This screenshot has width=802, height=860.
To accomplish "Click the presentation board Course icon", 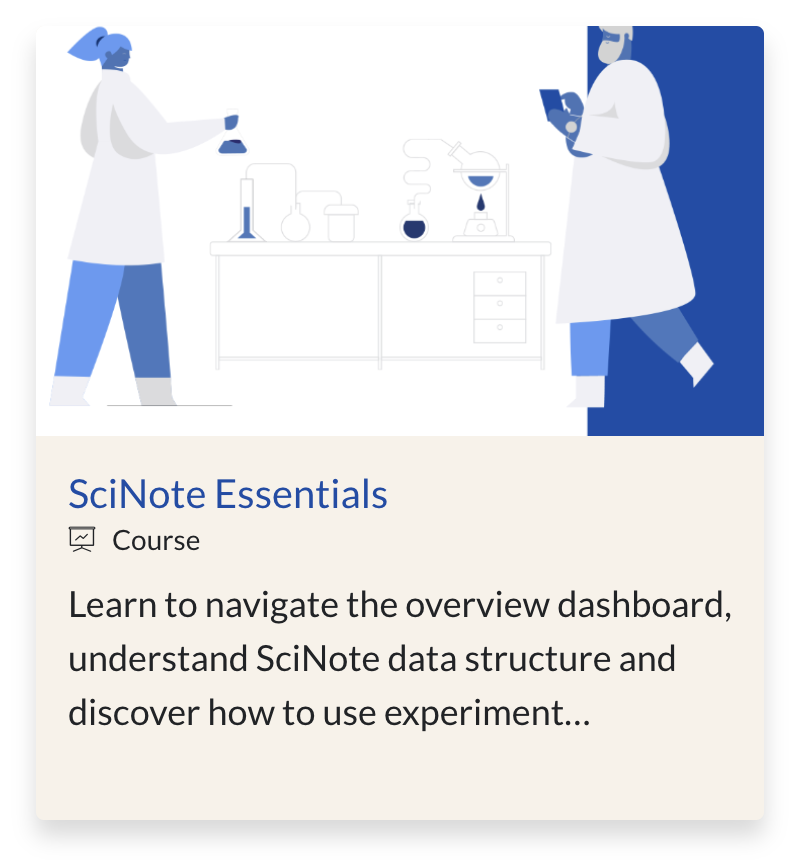I will point(82,539).
